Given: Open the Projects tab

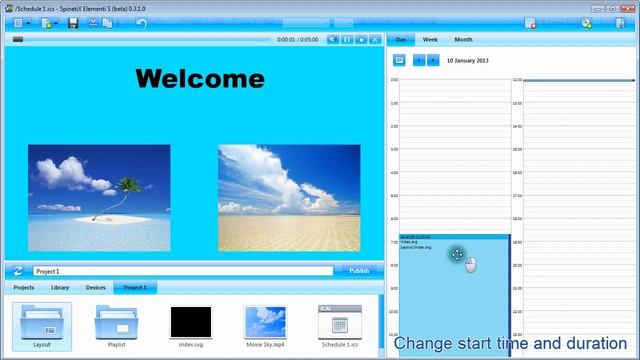Looking at the screenshot, I should (24, 287).
